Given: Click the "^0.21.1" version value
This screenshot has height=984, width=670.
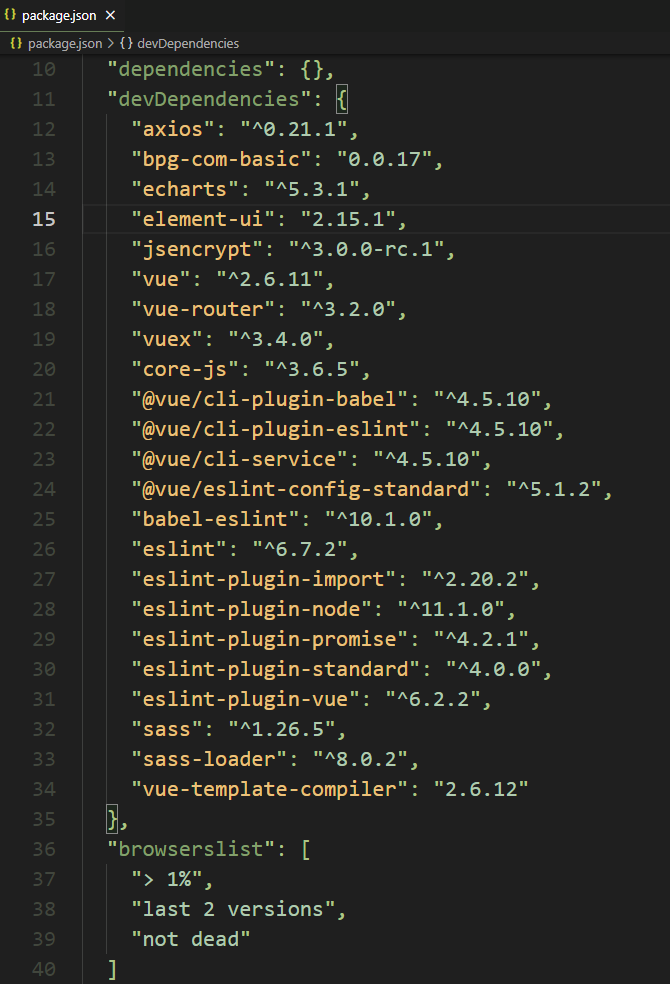Looking at the screenshot, I should pyautogui.click(x=294, y=129).
